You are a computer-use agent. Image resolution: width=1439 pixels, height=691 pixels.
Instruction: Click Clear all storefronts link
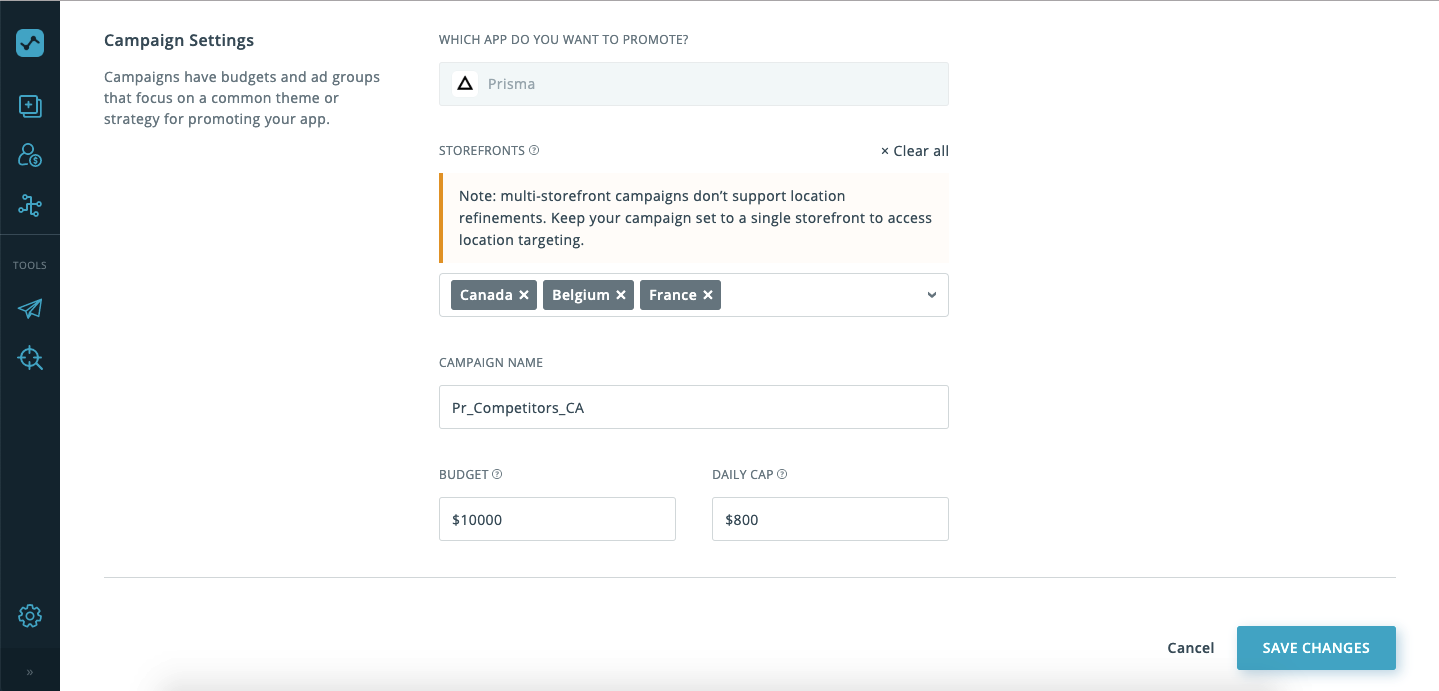pyautogui.click(x=915, y=151)
